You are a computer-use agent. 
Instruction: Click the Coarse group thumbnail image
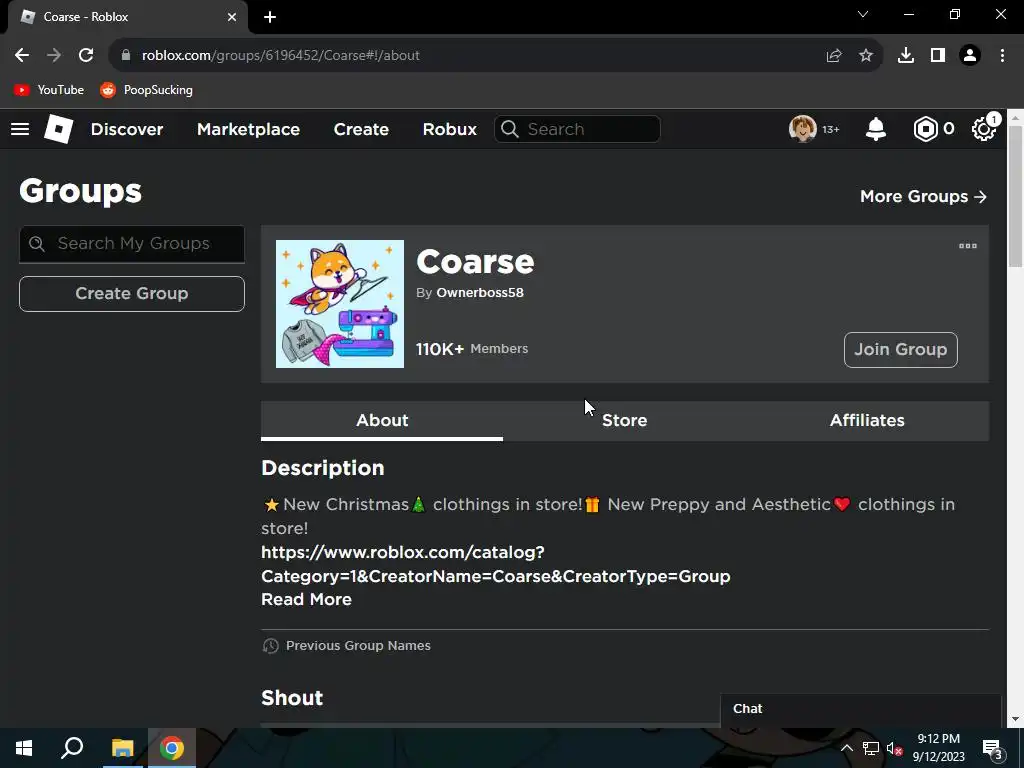click(x=340, y=304)
